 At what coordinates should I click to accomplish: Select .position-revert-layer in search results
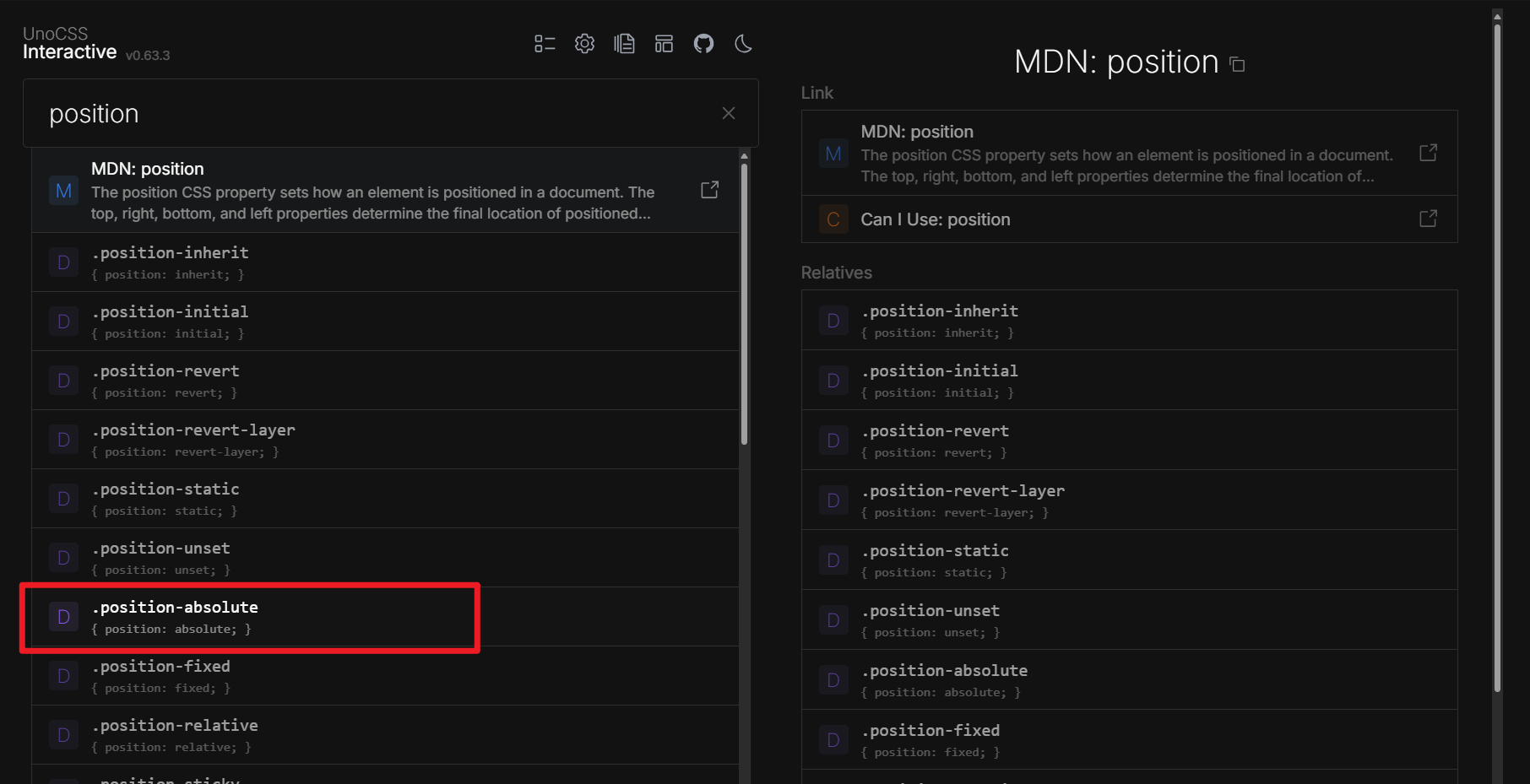point(385,440)
